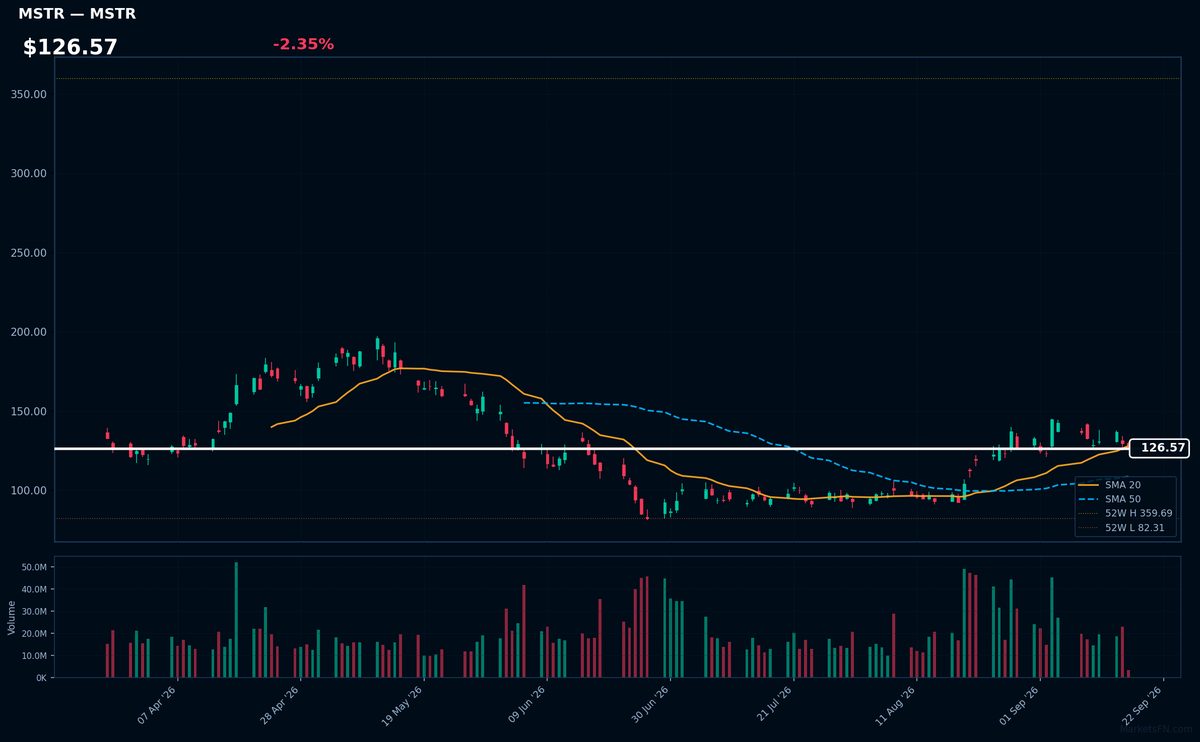Screen dimensions: 1200x742
Task: Click the 52W L 82.31 legend entry
Action: click(x=1122, y=526)
